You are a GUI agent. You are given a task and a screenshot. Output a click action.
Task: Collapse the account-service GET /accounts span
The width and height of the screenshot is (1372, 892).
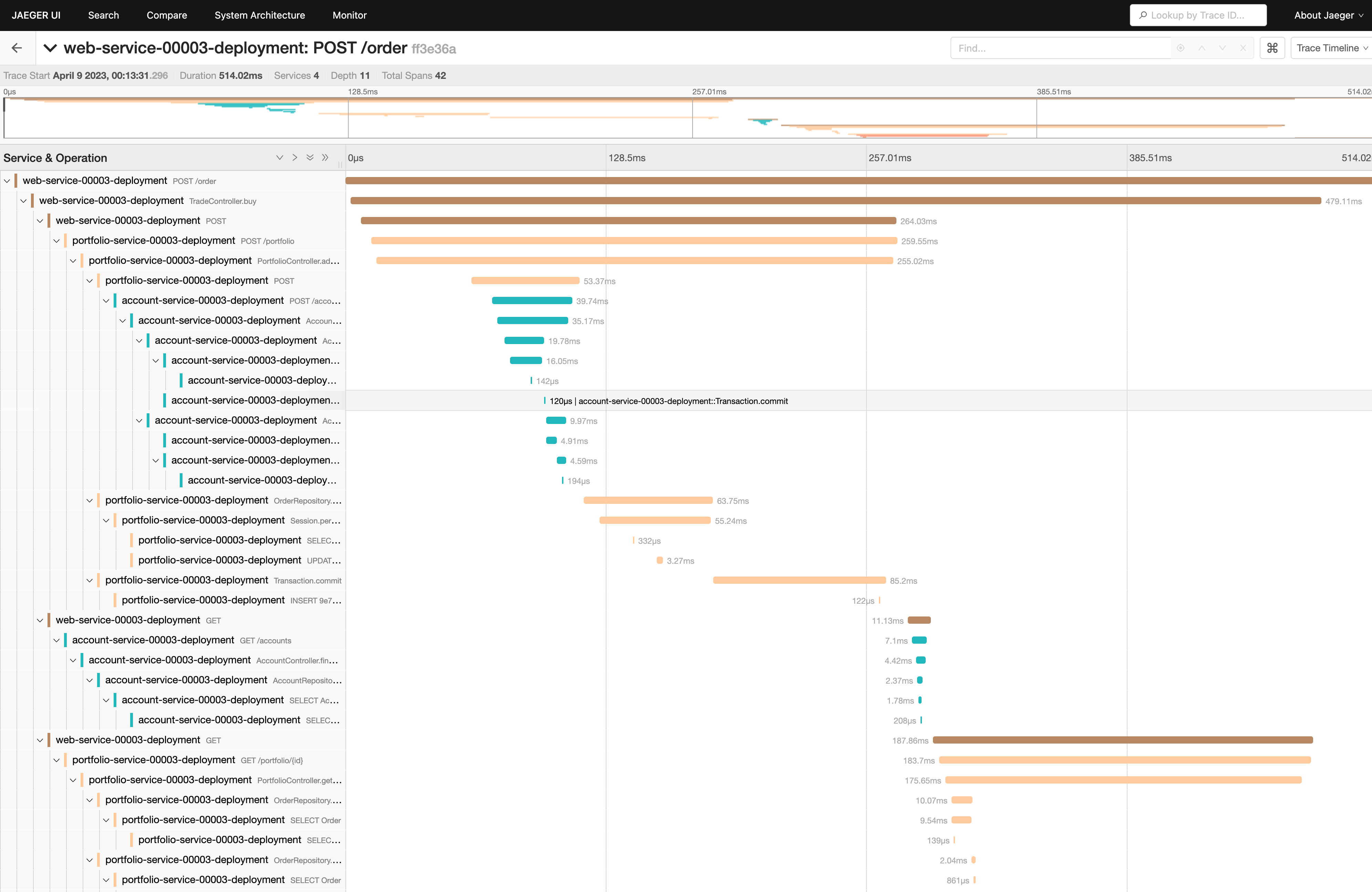point(56,640)
